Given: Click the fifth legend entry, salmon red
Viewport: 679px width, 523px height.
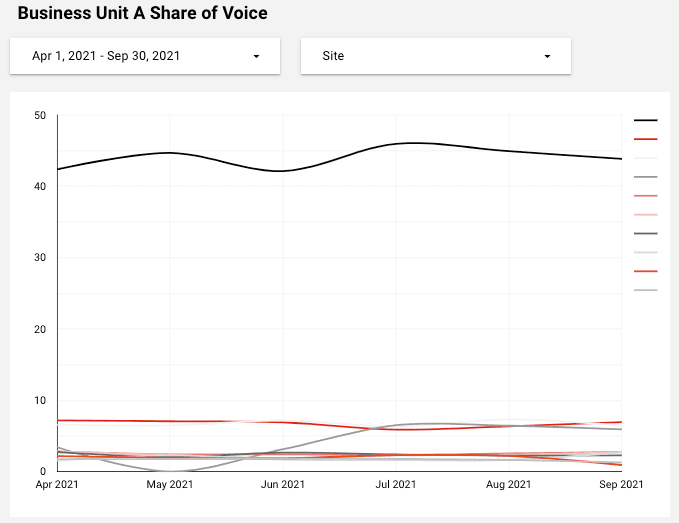Looking at the screenshot, I should coord(645,196).
